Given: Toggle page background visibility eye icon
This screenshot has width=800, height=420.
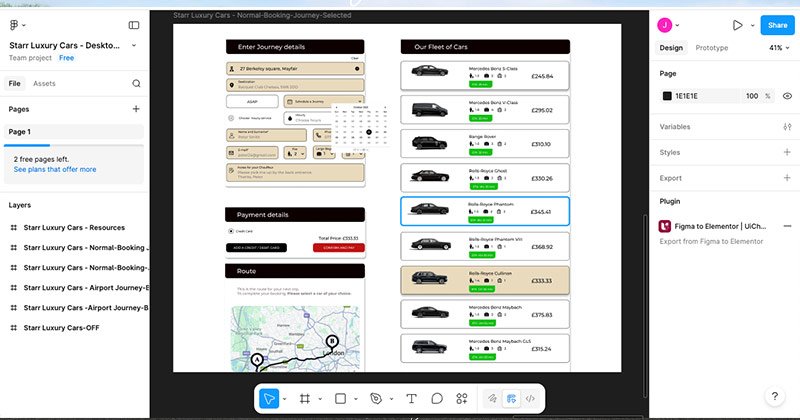Looking at the screenshot, I should tap(787, 95).
